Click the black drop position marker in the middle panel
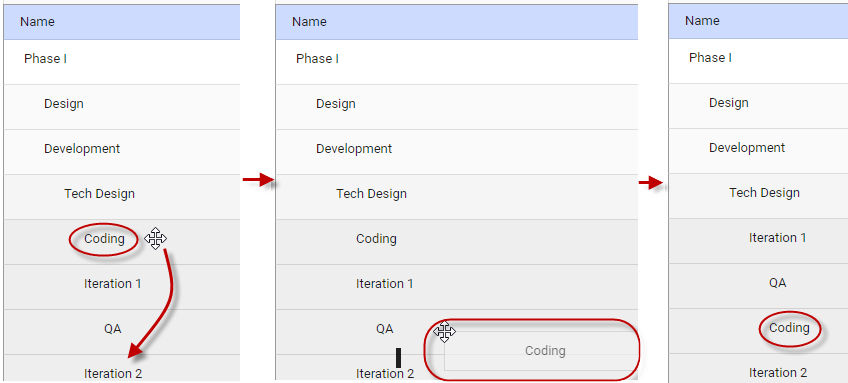The height and width of the screenshot is (383, 848). click(399, 358)
